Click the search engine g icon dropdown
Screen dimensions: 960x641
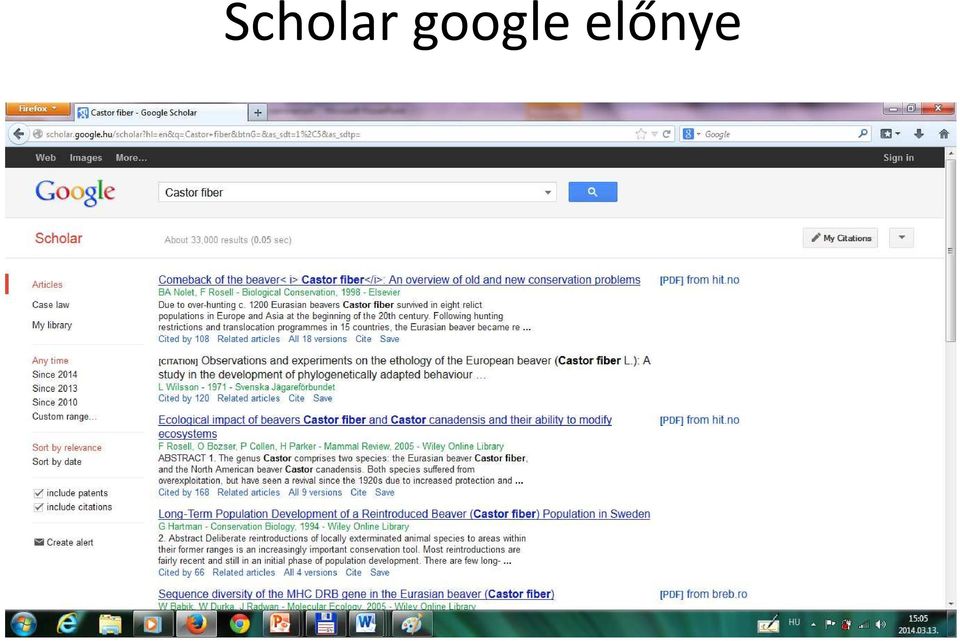pos(691,133)
